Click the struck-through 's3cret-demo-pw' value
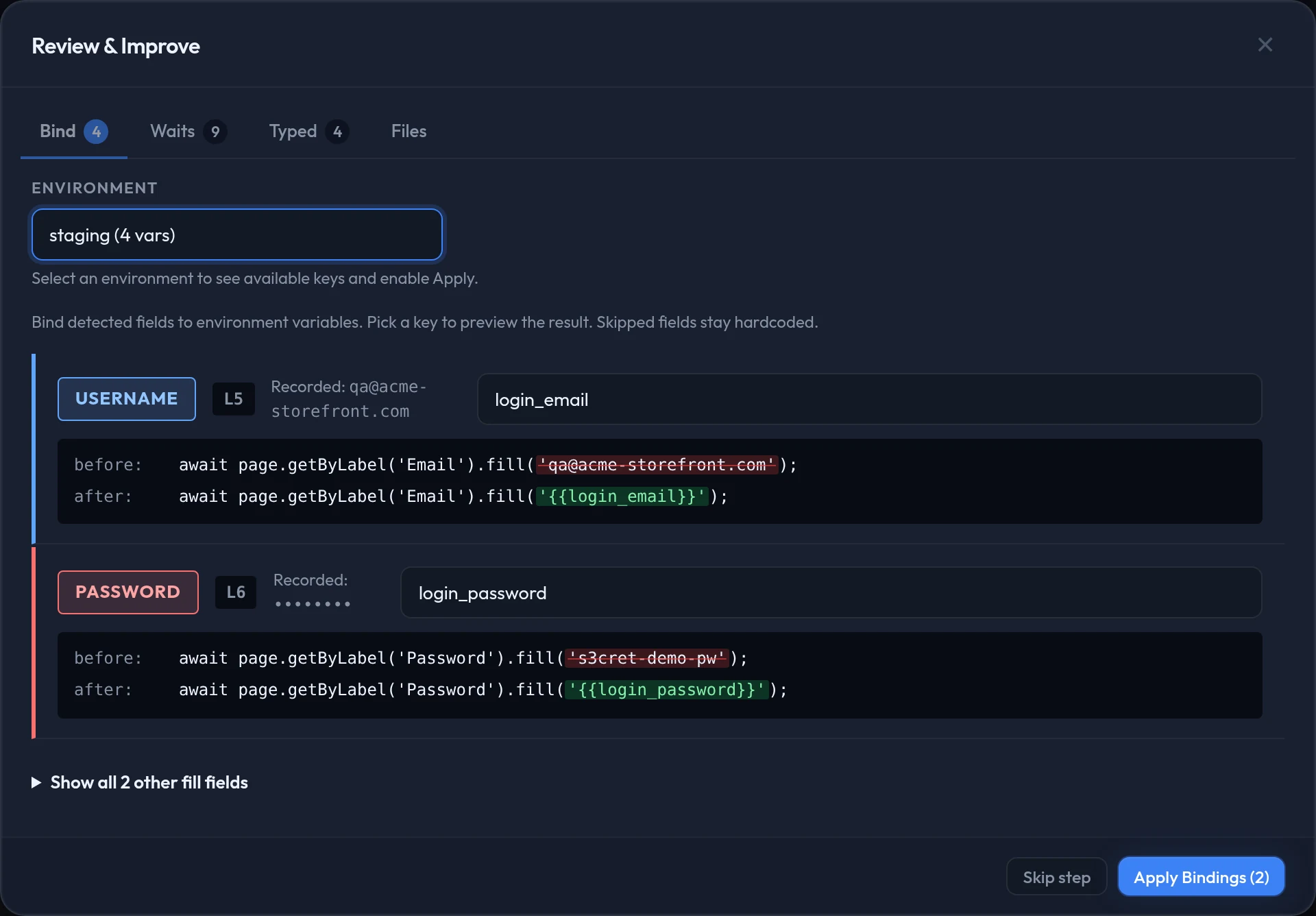This screenshot has width=1316, height=916. 647,658
